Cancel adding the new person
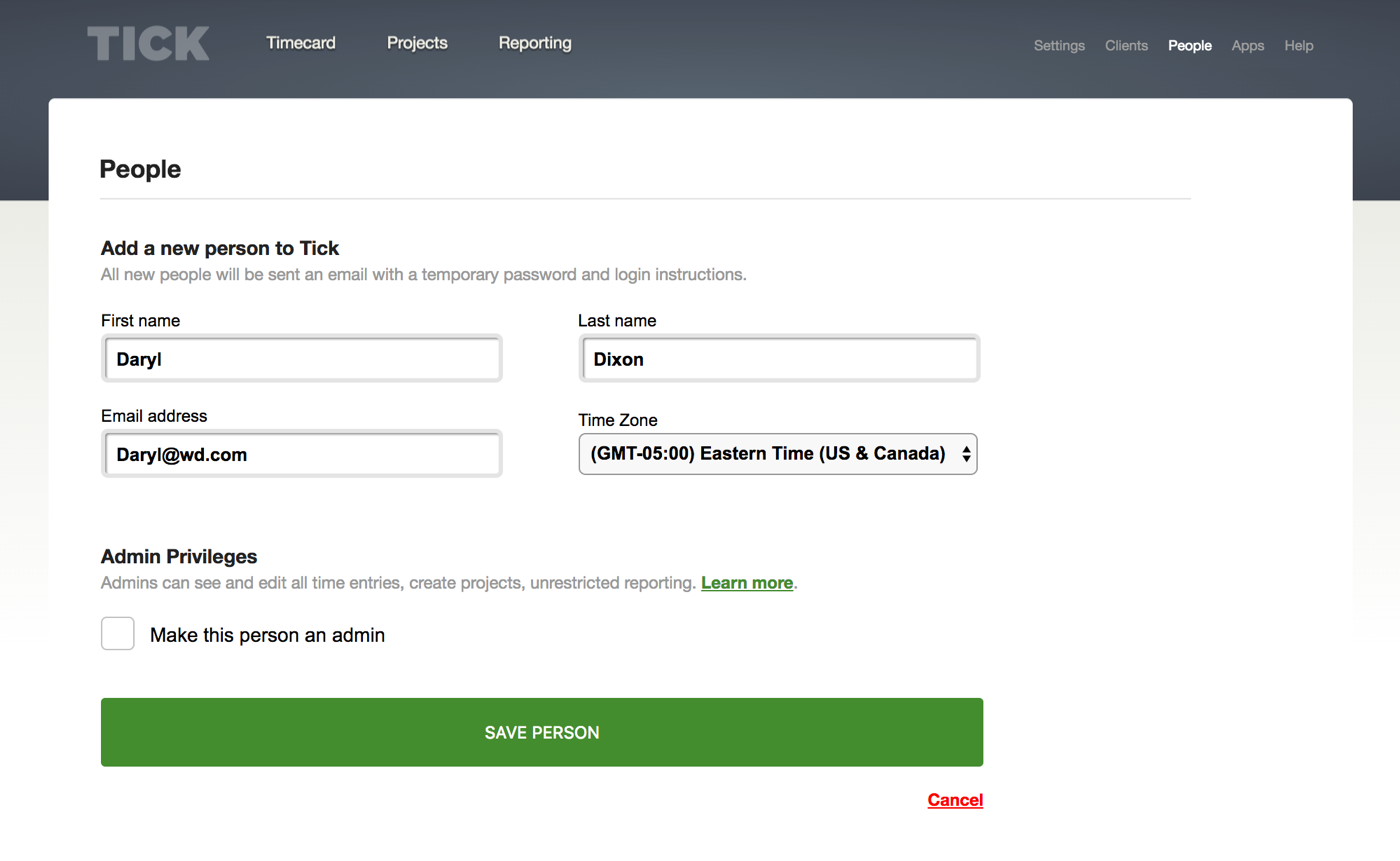The width and height of the screenshot is (1400, 861). 954,799
